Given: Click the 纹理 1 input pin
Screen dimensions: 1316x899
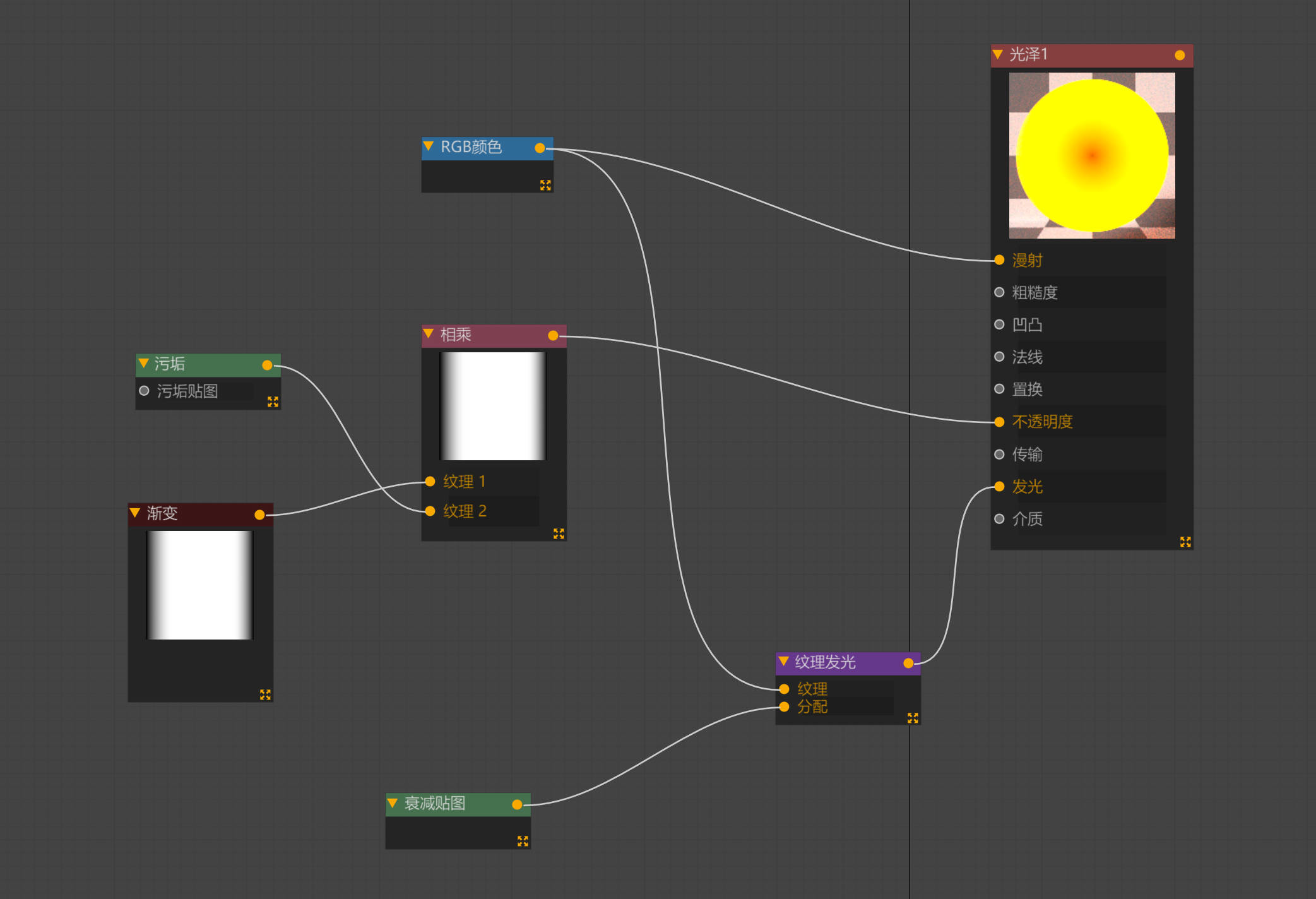Looking at the screenshot, I should coord(430,482).
